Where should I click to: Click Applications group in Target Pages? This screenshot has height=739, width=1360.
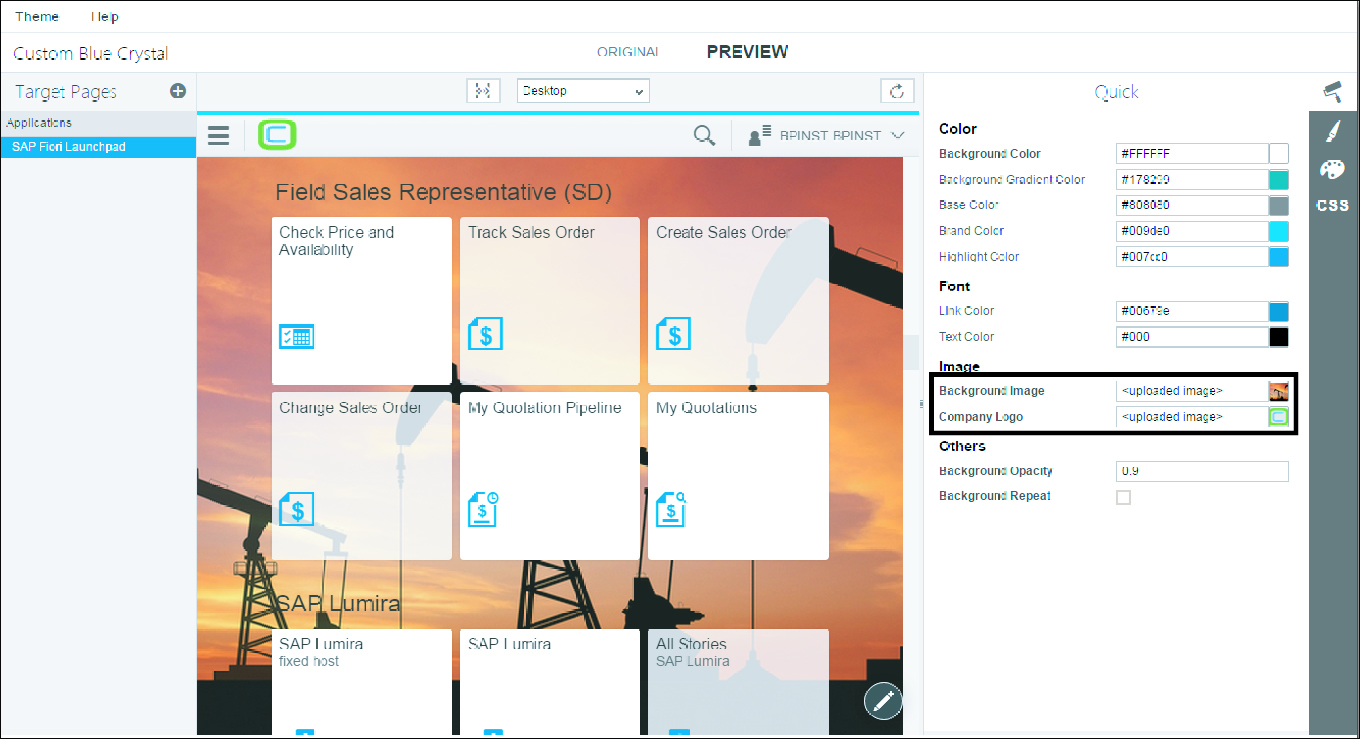click(98, 123)
